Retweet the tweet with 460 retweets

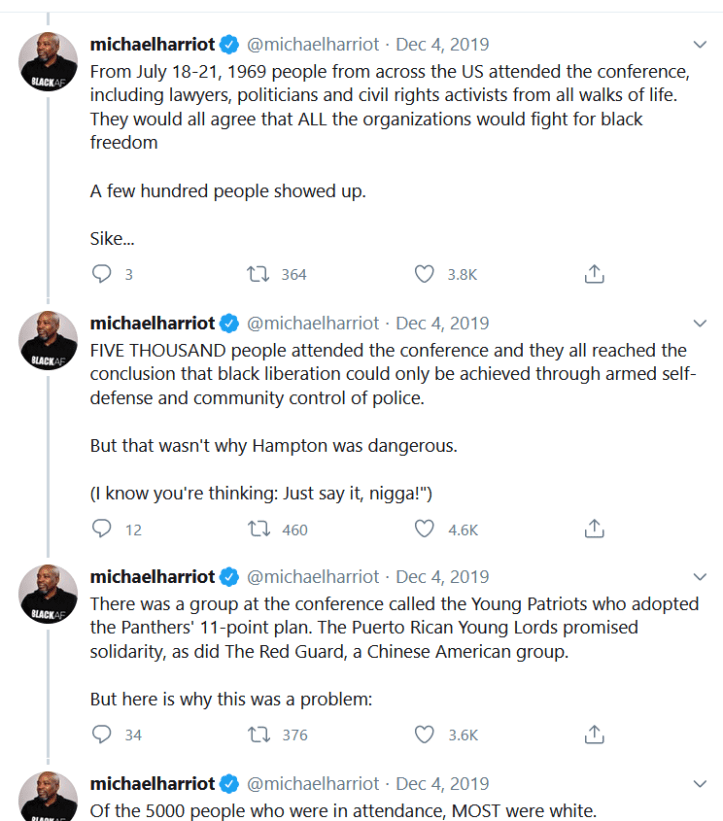click(262, 529)
